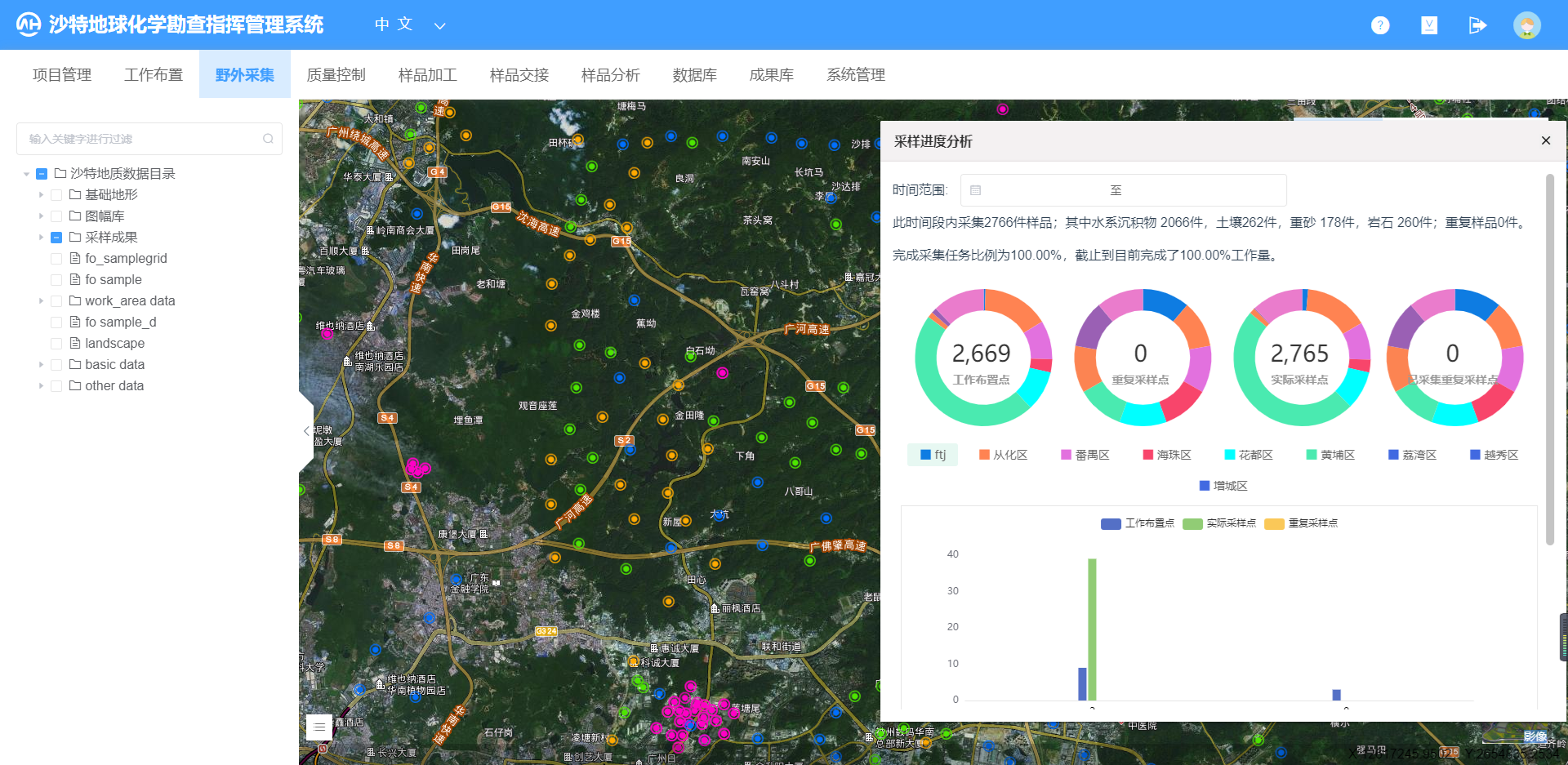Open the map layer list icon
This screenshot has height=765, width=1568.
(318, 726)
